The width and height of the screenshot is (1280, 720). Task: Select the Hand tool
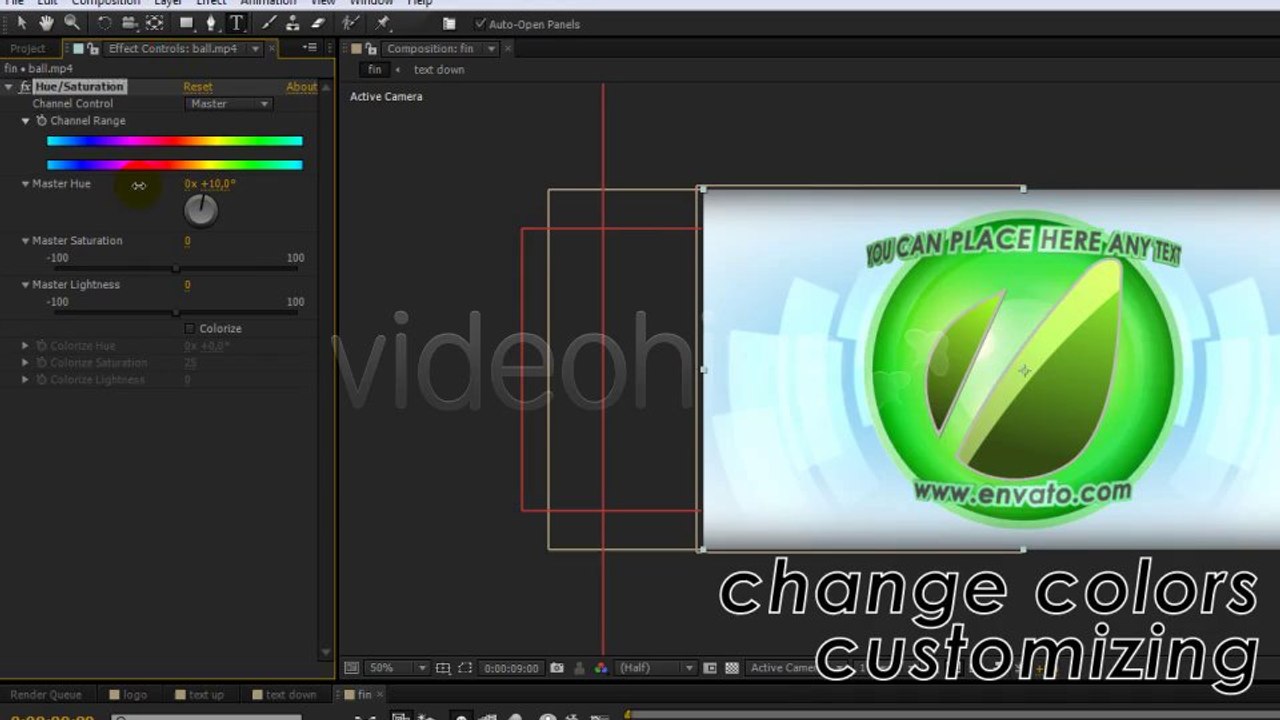46,23
